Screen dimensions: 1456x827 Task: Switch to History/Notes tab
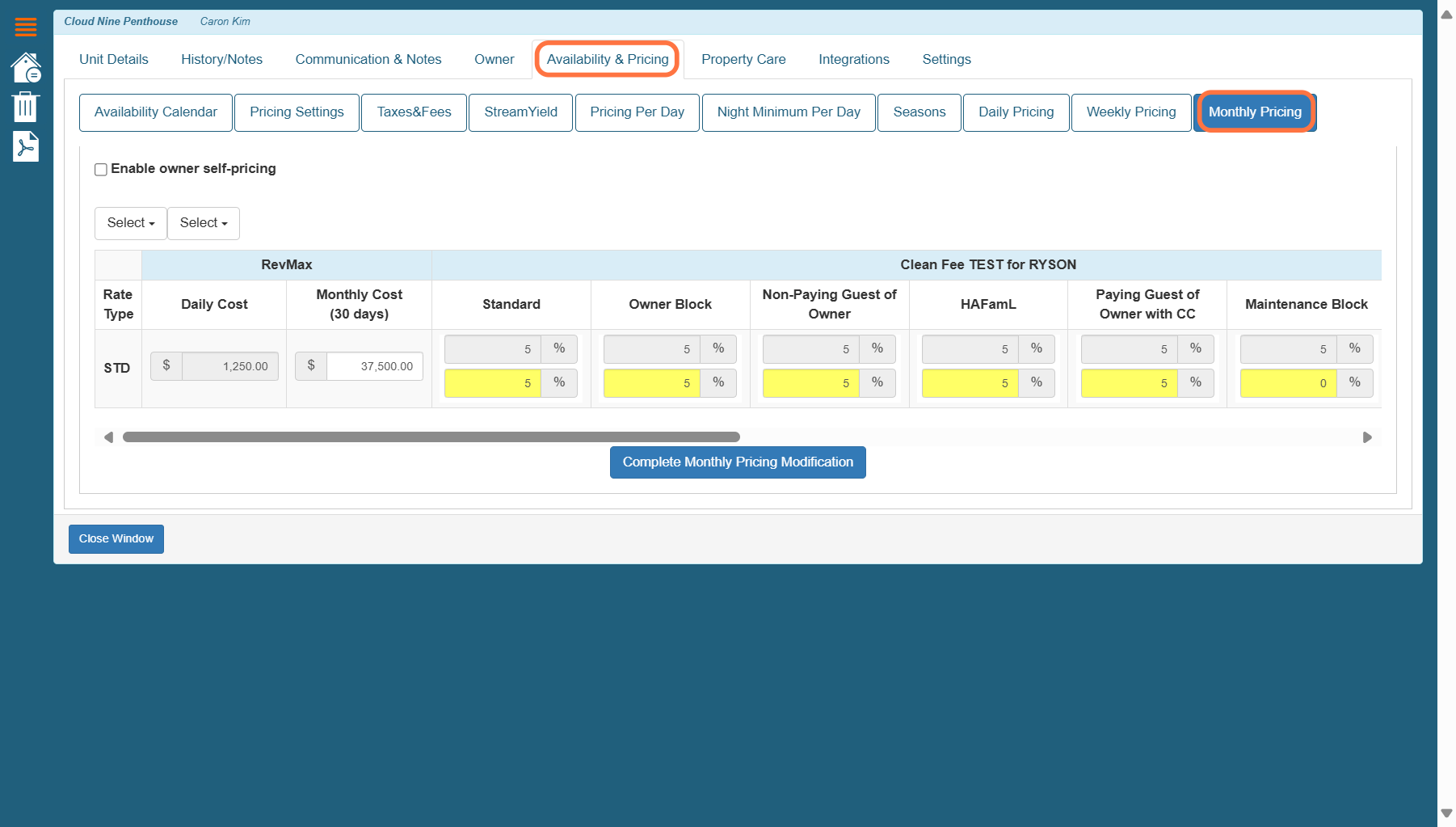click(x=222, y=59)
